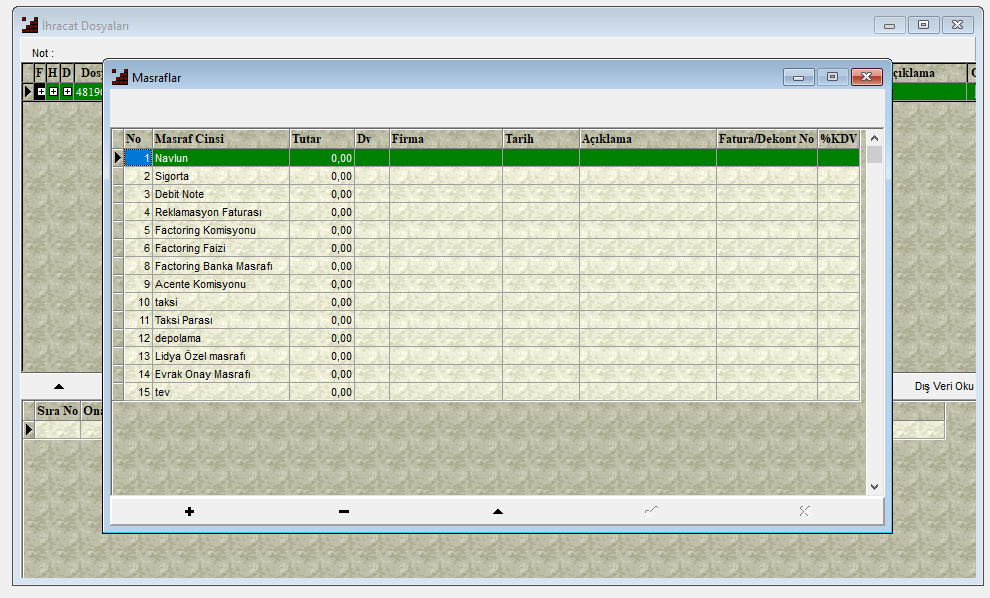Screen dimensions: 990x598
Task: Click the plus button to add expense record
Action: point(189,511)
